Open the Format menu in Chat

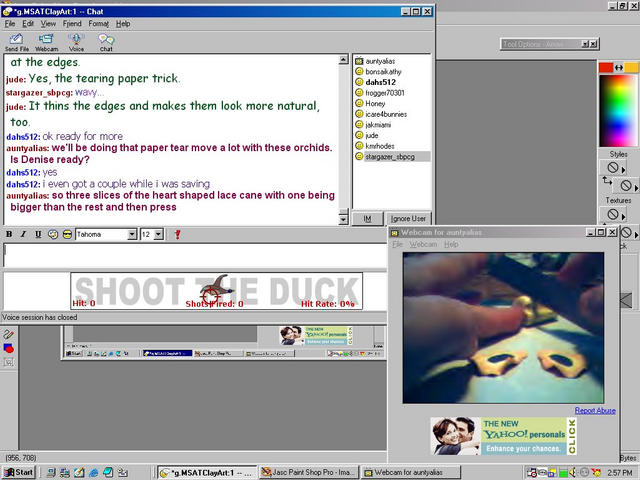99,24
